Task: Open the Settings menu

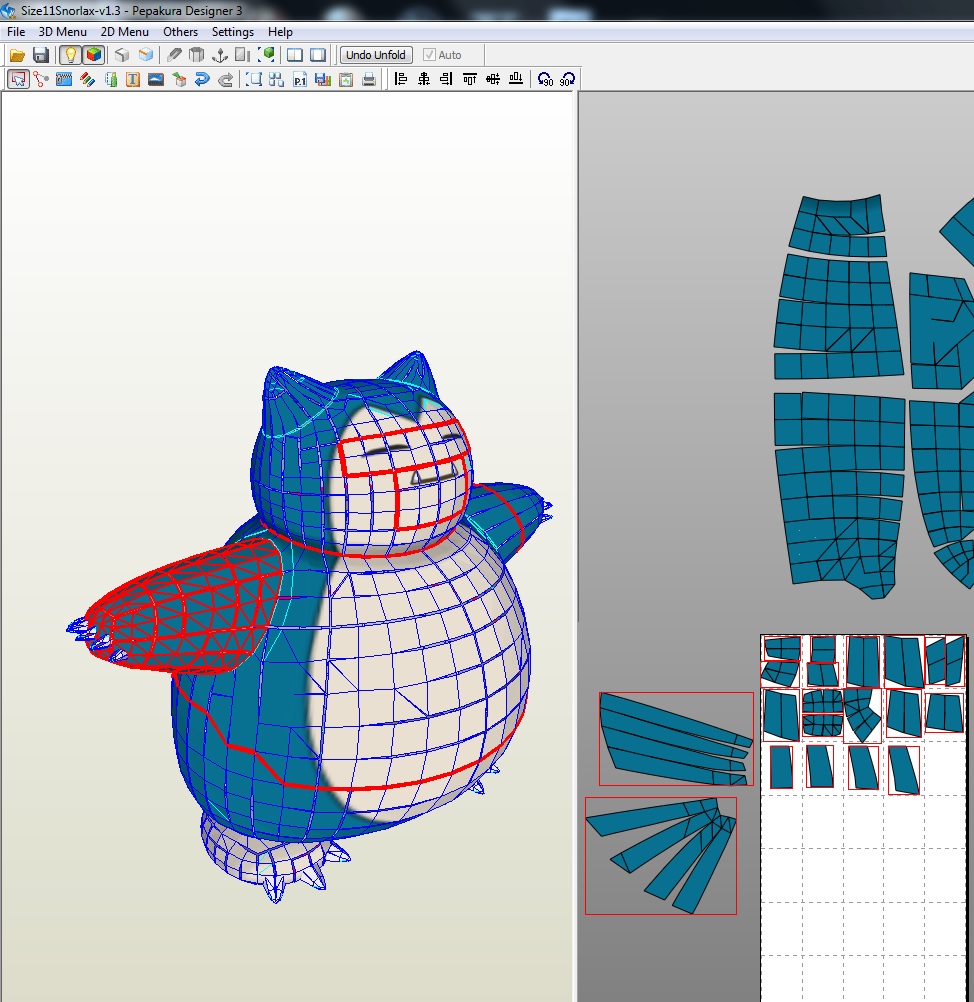Action: pos(233,32)
